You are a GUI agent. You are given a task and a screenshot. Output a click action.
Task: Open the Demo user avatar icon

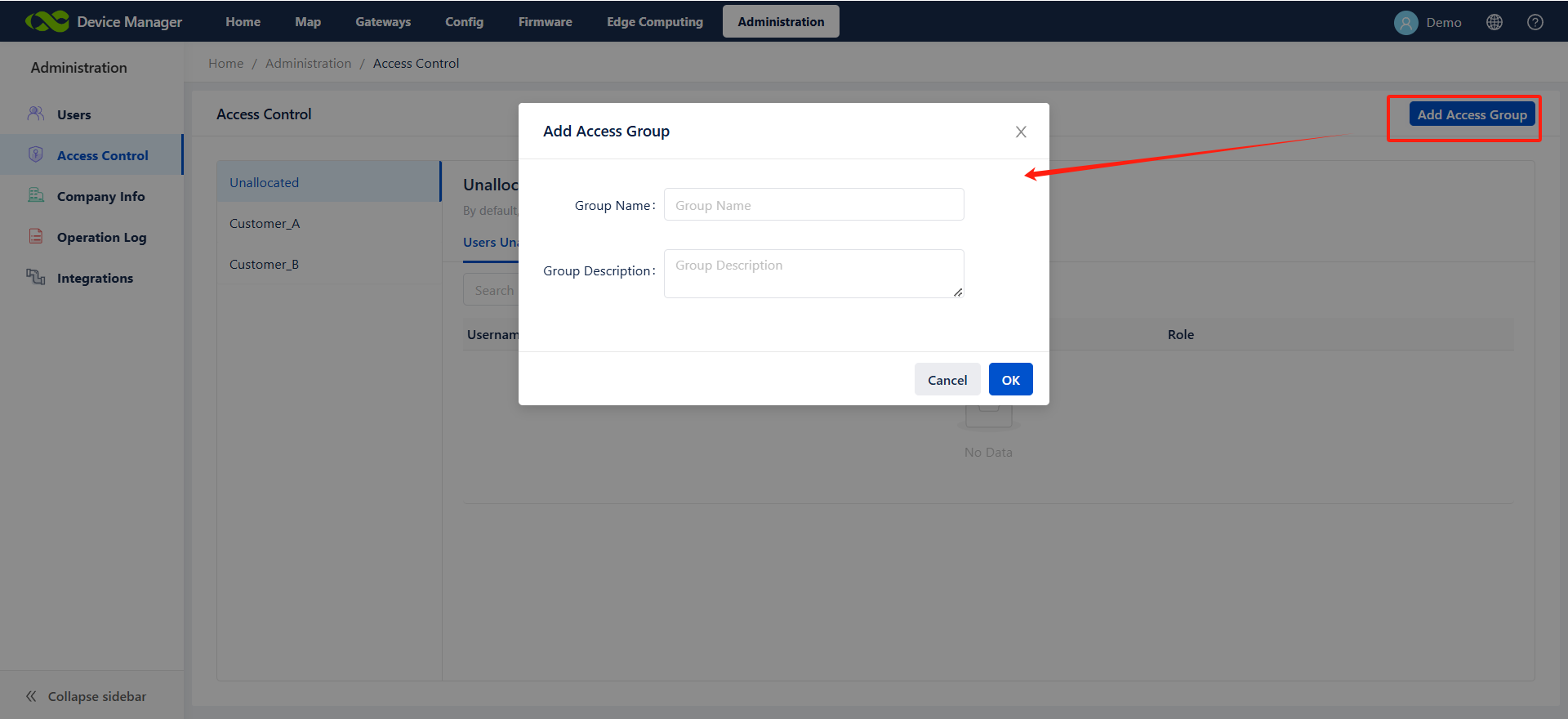tap(1405, 23)
